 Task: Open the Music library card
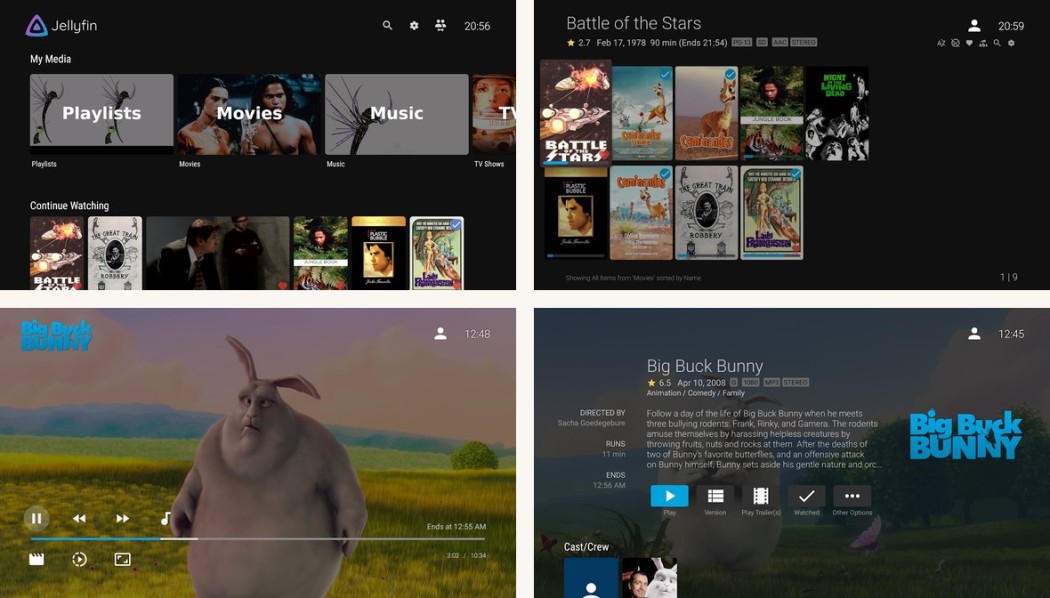tap(396, 114)
